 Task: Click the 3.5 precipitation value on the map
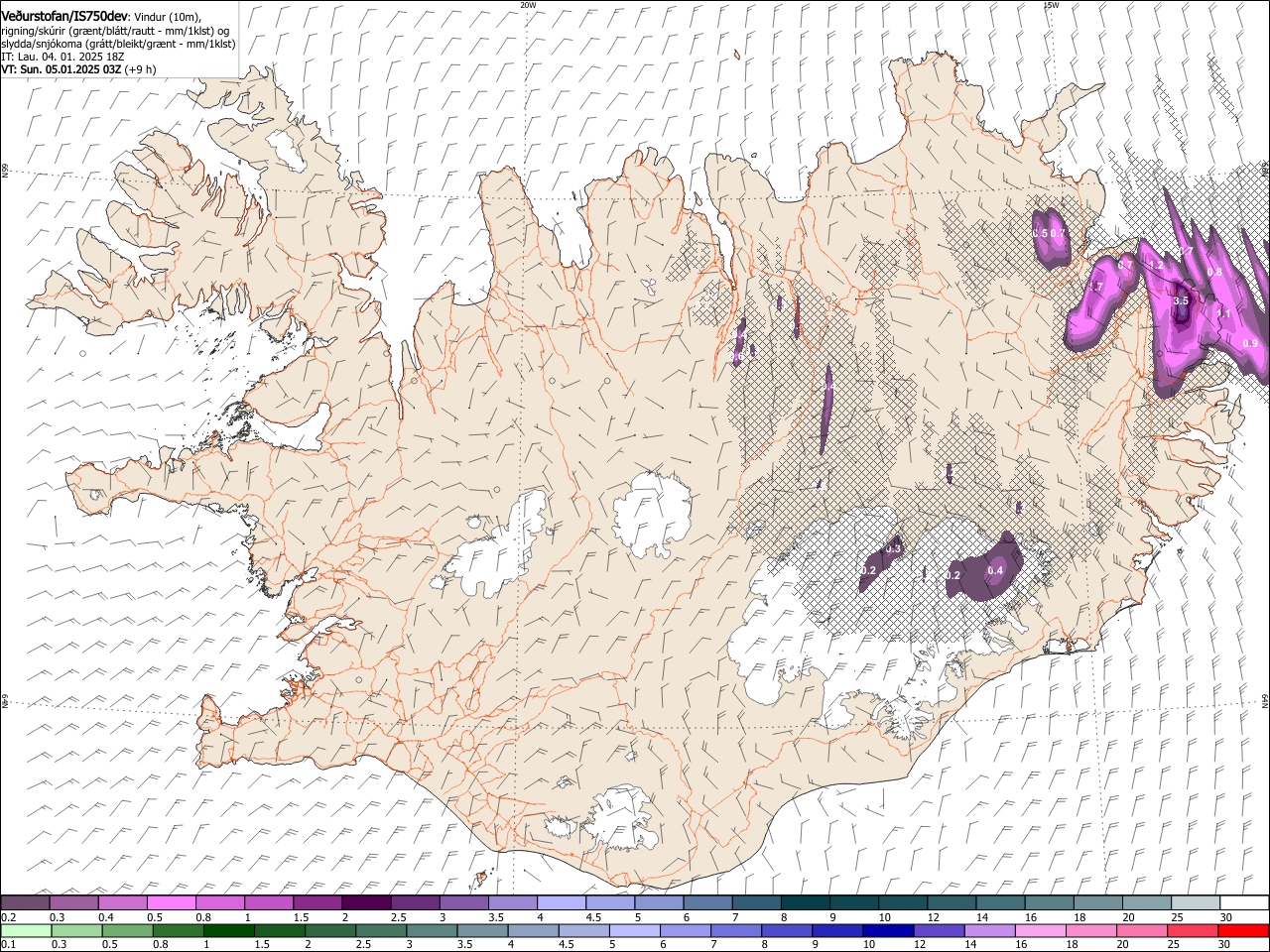(x=1181, y=300)
